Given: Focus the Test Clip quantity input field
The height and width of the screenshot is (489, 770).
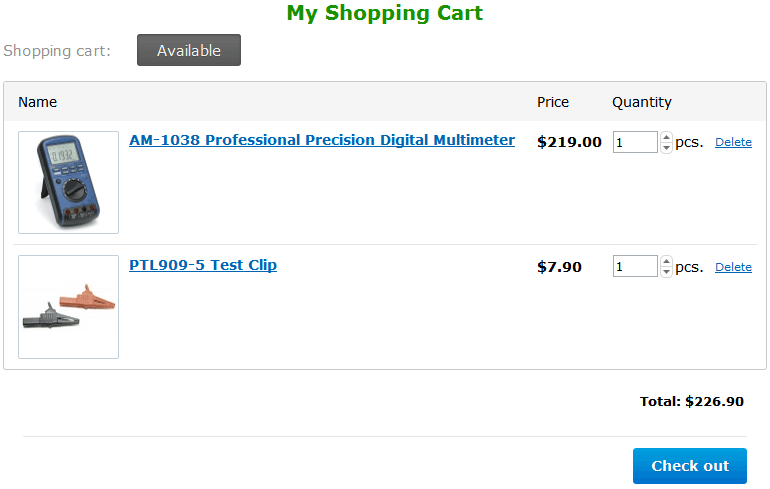Looking at the screenshot, I should 635,267.
